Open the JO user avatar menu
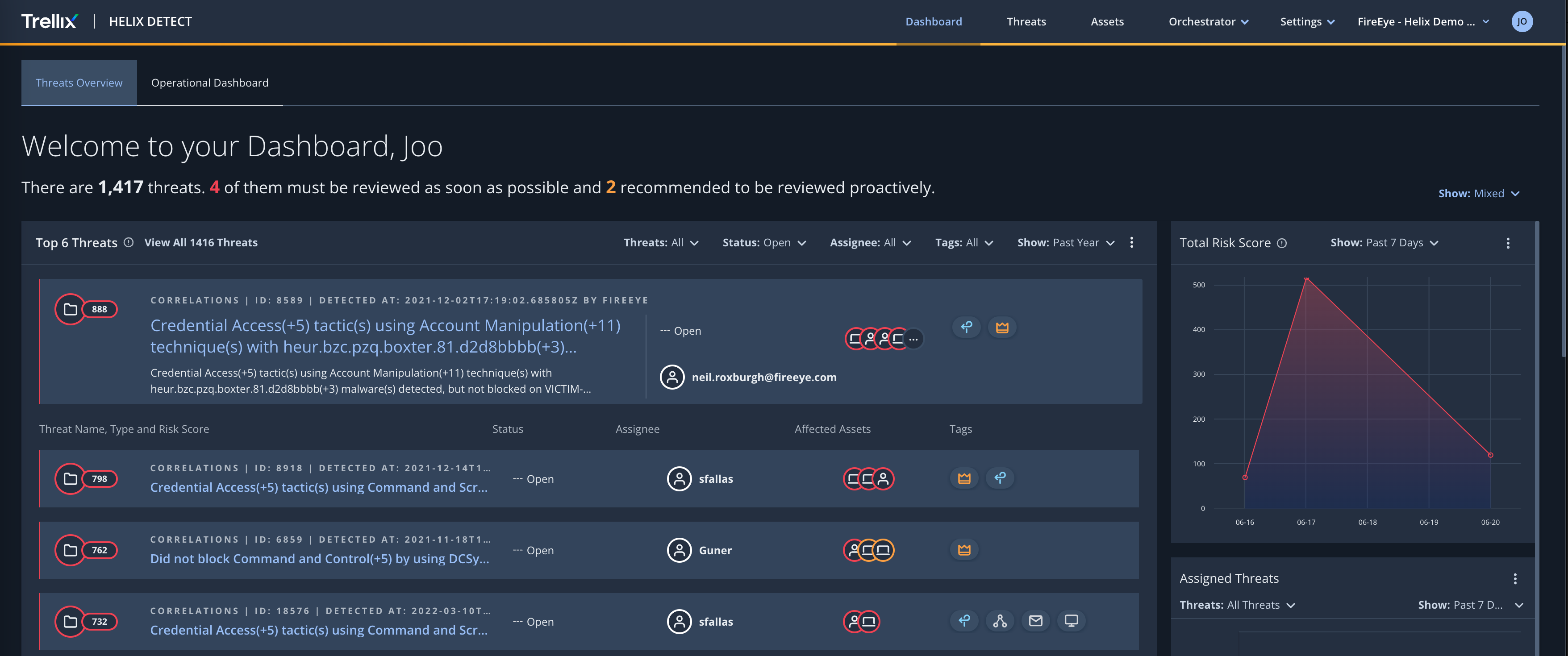Image resolution: width=1568 pixels, height=656 pixels. point(1522,21)
